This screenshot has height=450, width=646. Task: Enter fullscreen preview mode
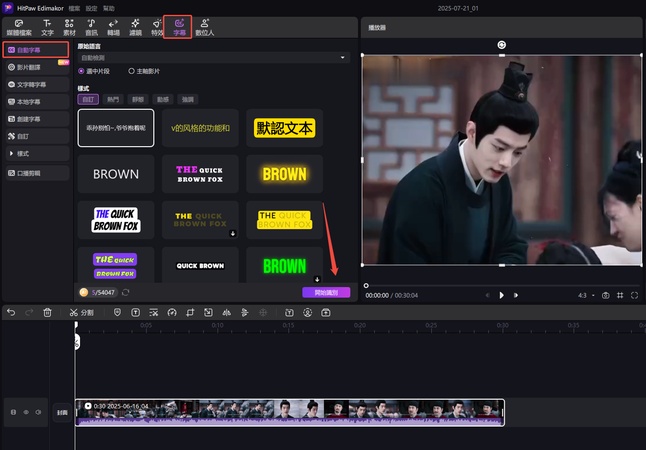(634, 295)
